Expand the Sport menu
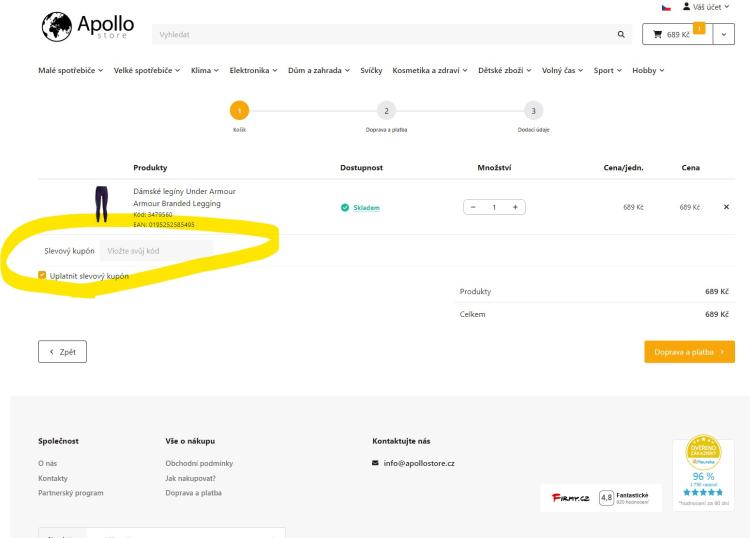The image size is (750, 538). (607, 70)
